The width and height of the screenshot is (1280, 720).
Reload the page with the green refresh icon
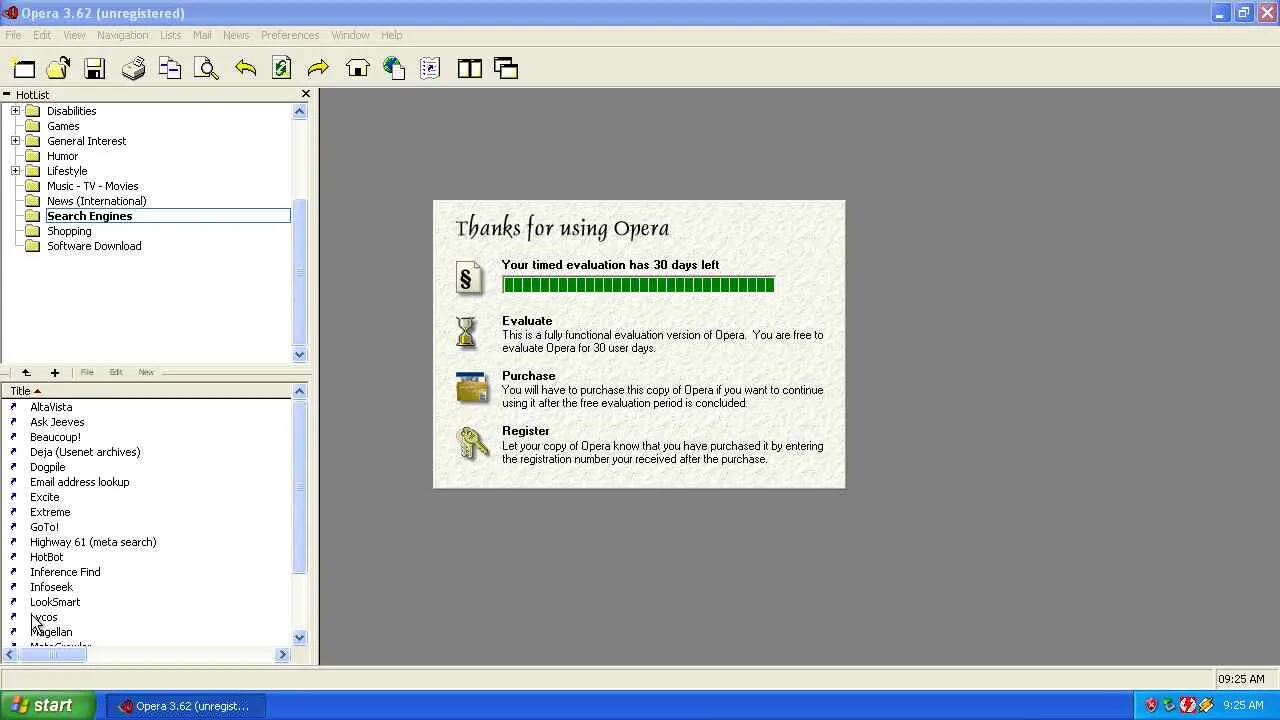tap(281, 68)
